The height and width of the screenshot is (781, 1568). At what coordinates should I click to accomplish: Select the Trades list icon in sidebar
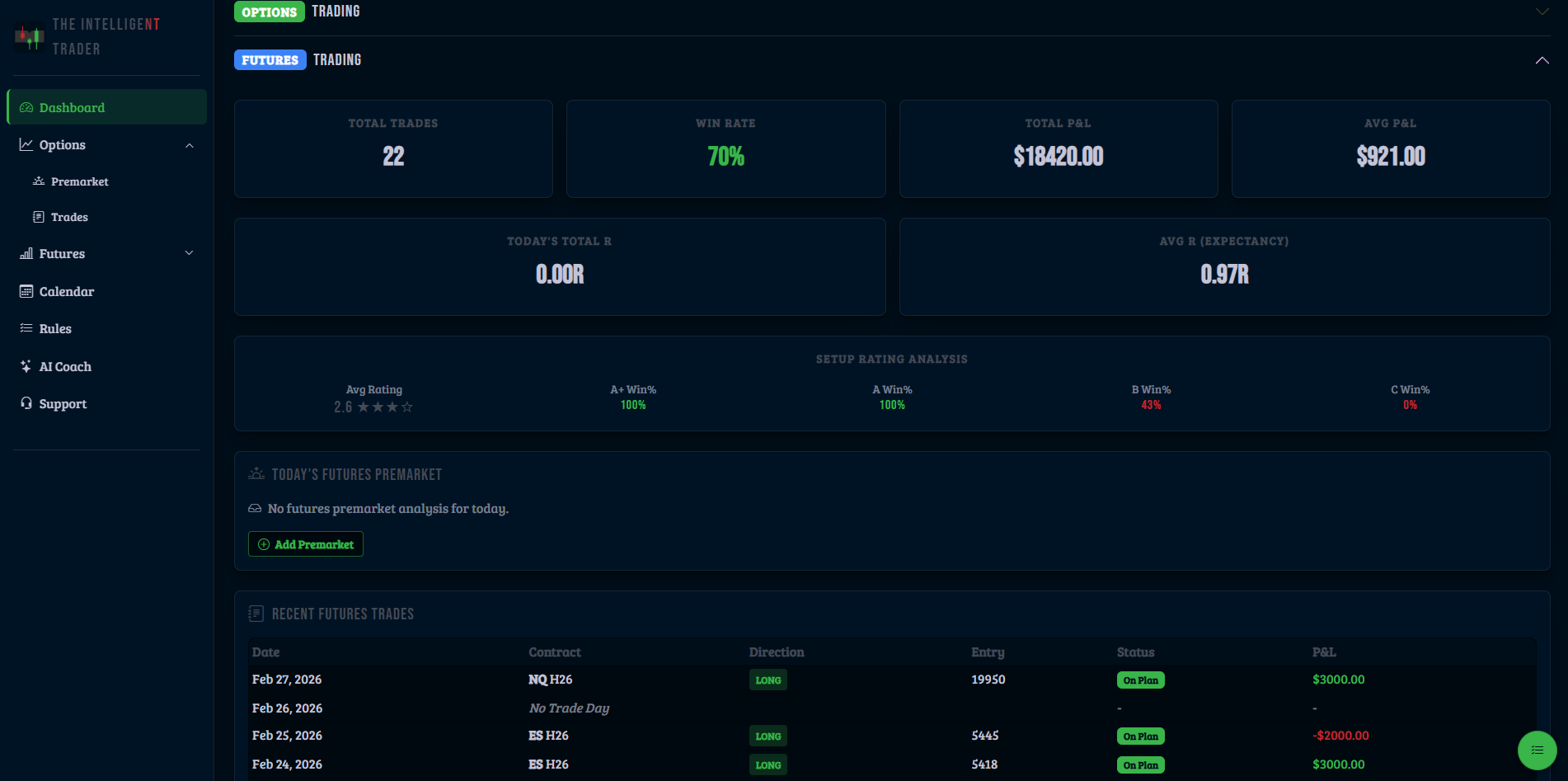38,216
